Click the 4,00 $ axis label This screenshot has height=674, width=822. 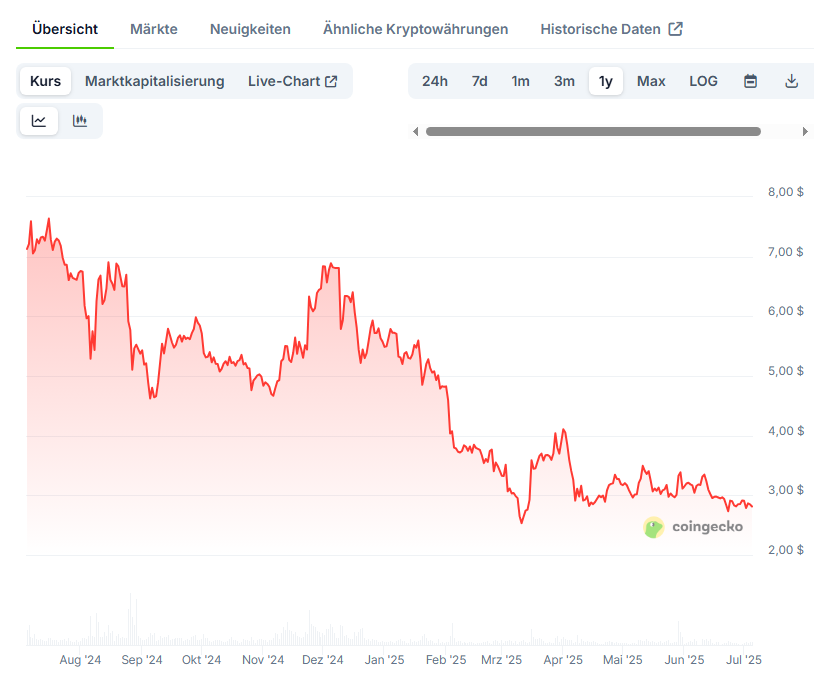coord(785,431)
